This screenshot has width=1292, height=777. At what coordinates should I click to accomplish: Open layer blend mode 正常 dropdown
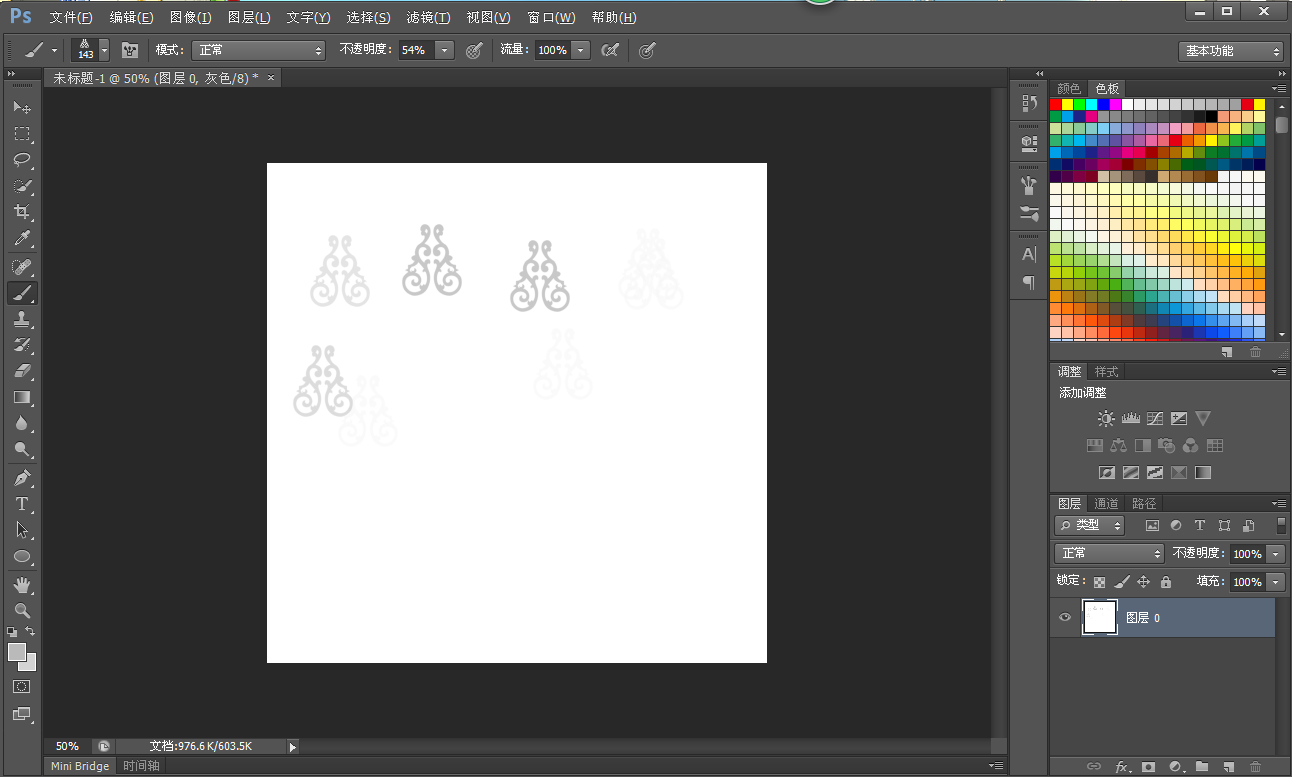coord(1109,553)
